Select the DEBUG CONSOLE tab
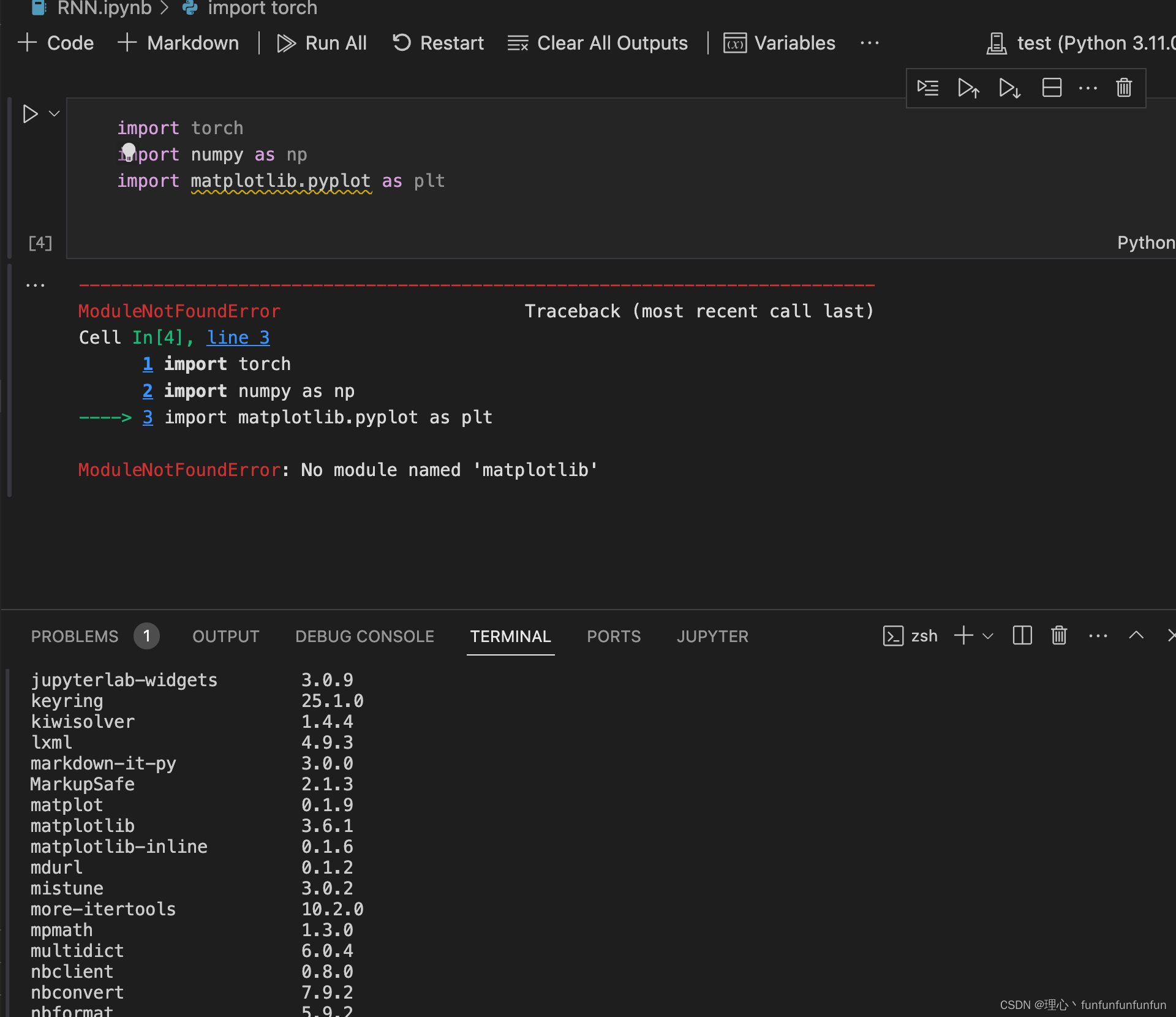 tap(363, 636)
